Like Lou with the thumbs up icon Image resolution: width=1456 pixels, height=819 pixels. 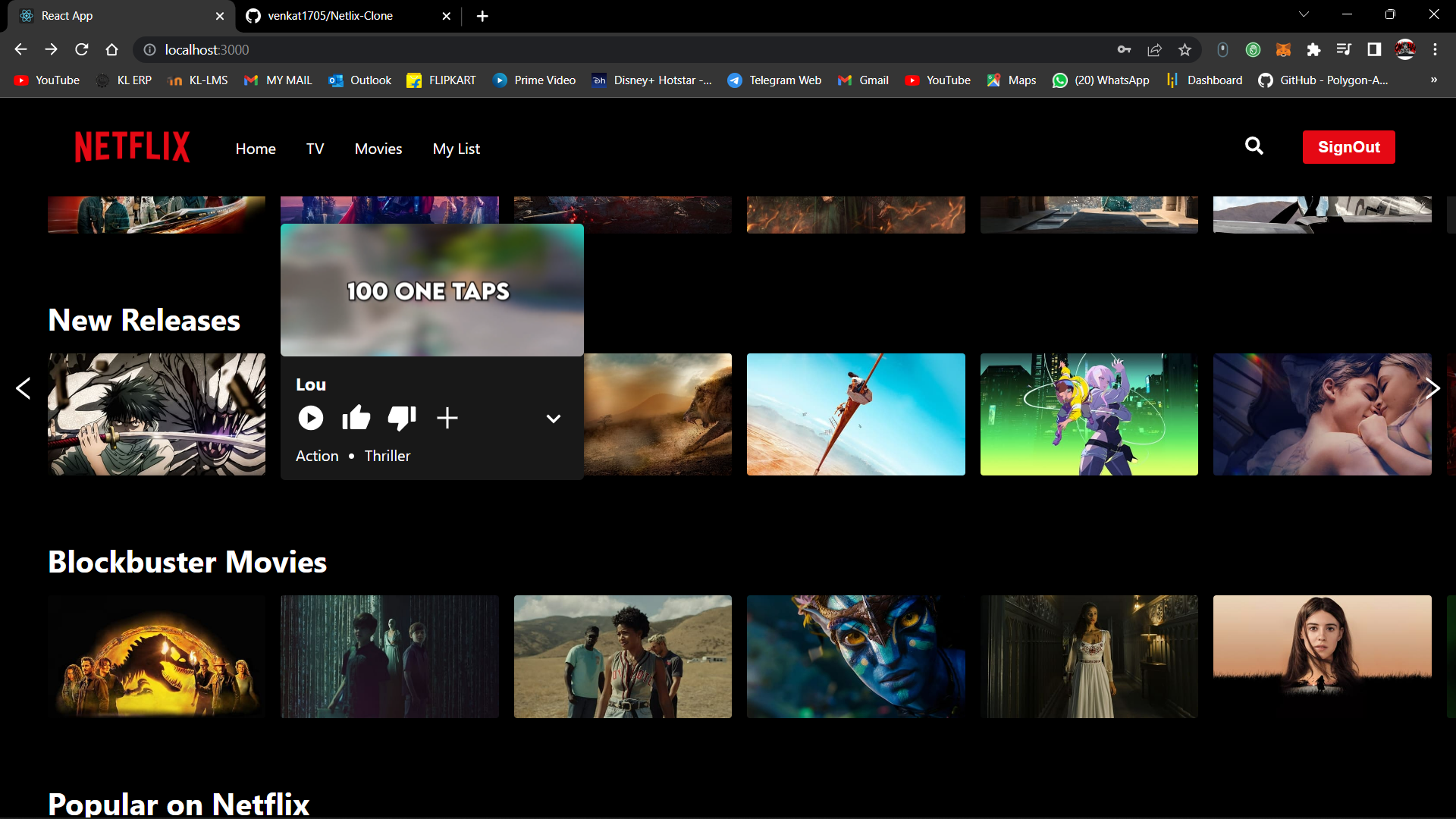click(x=356, y=418)
